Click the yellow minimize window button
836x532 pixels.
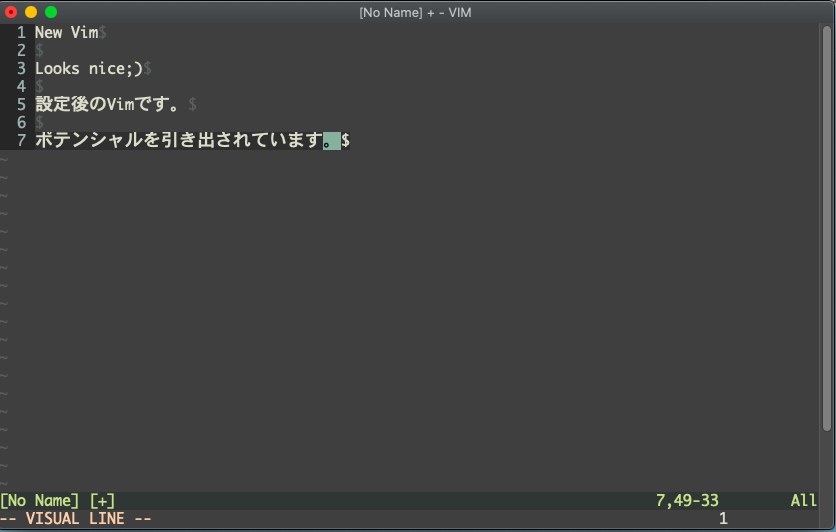coord(31,12)
